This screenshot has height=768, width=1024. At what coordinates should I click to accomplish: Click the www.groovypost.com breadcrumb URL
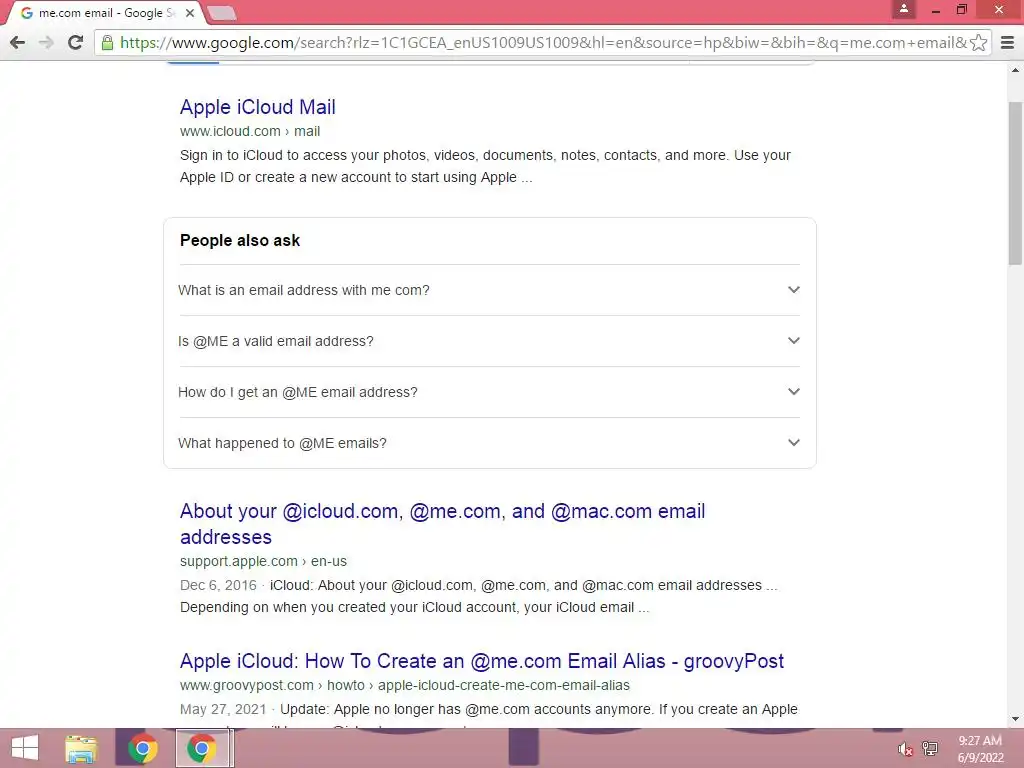coord(405,685)
